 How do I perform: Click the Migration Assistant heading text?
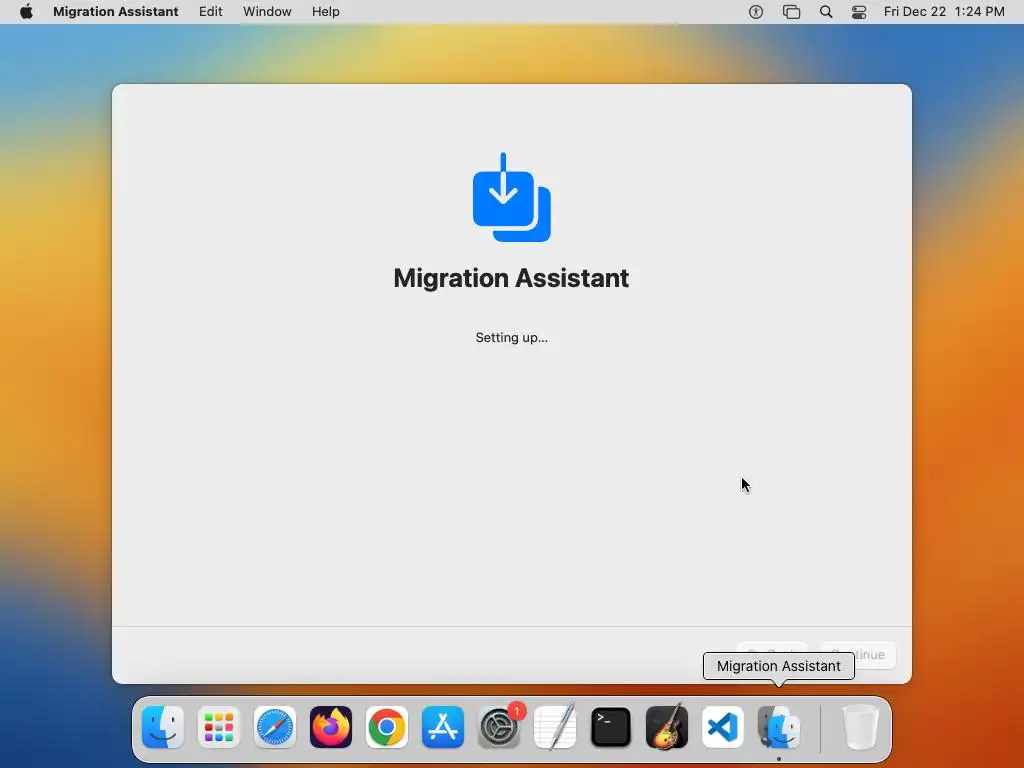pyautogui.click(x=511, y=278)
